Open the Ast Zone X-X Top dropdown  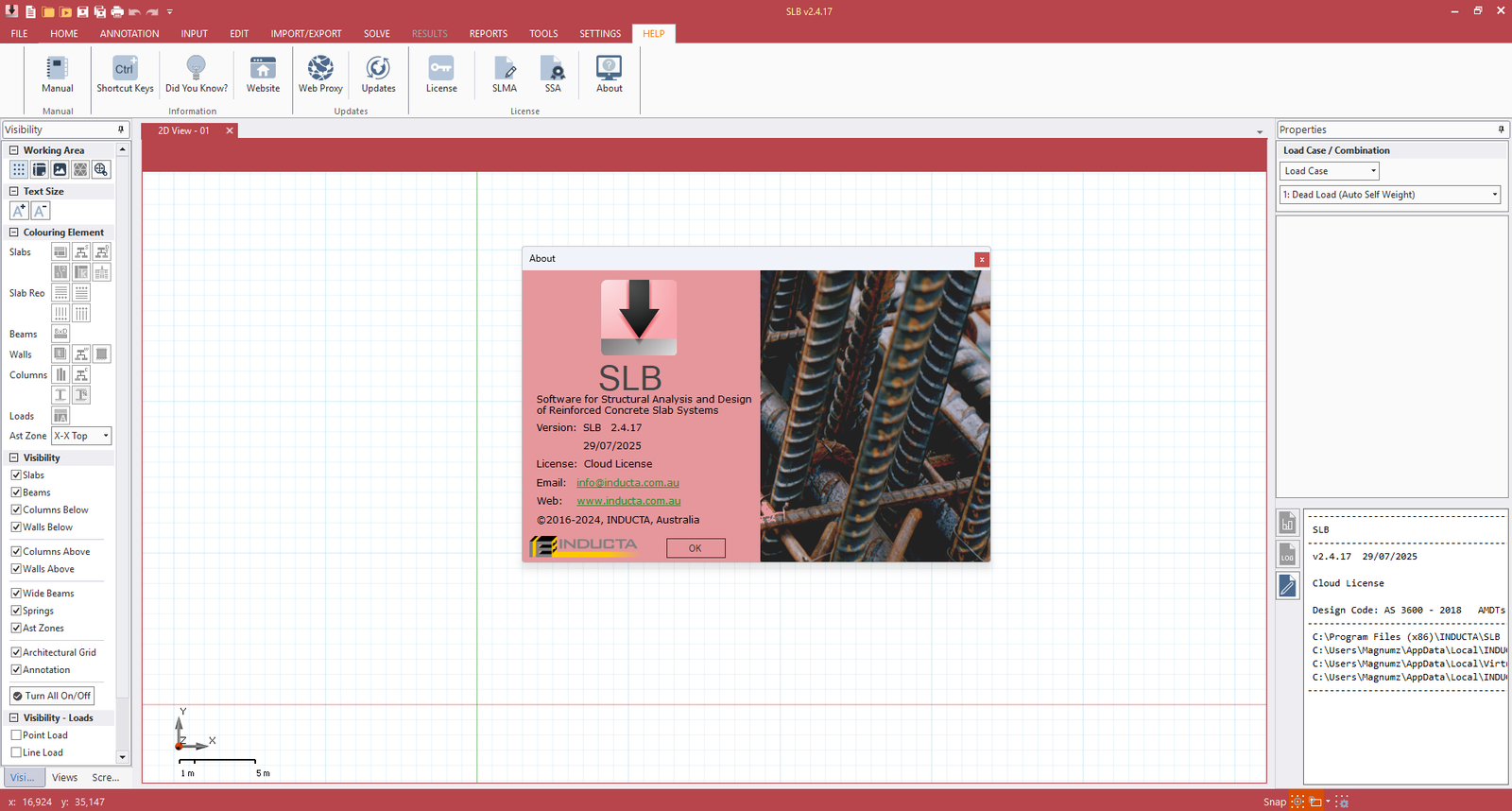(x=81, y=436)
